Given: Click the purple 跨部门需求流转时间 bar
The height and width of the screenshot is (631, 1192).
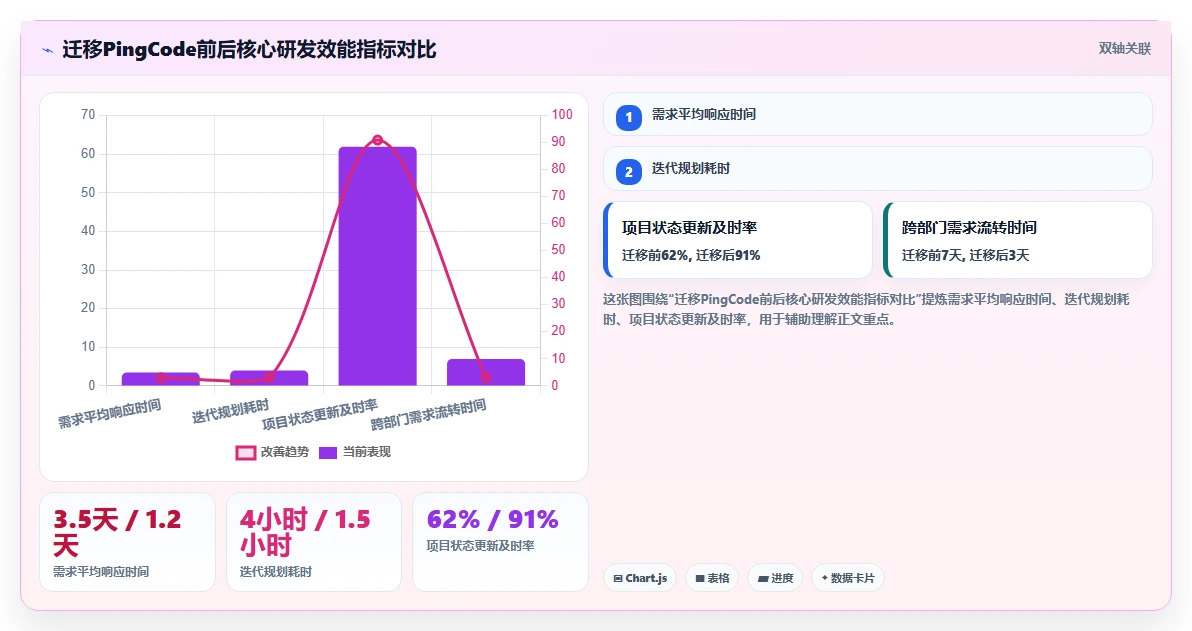Looking at the screenshot, I should 486,373.
